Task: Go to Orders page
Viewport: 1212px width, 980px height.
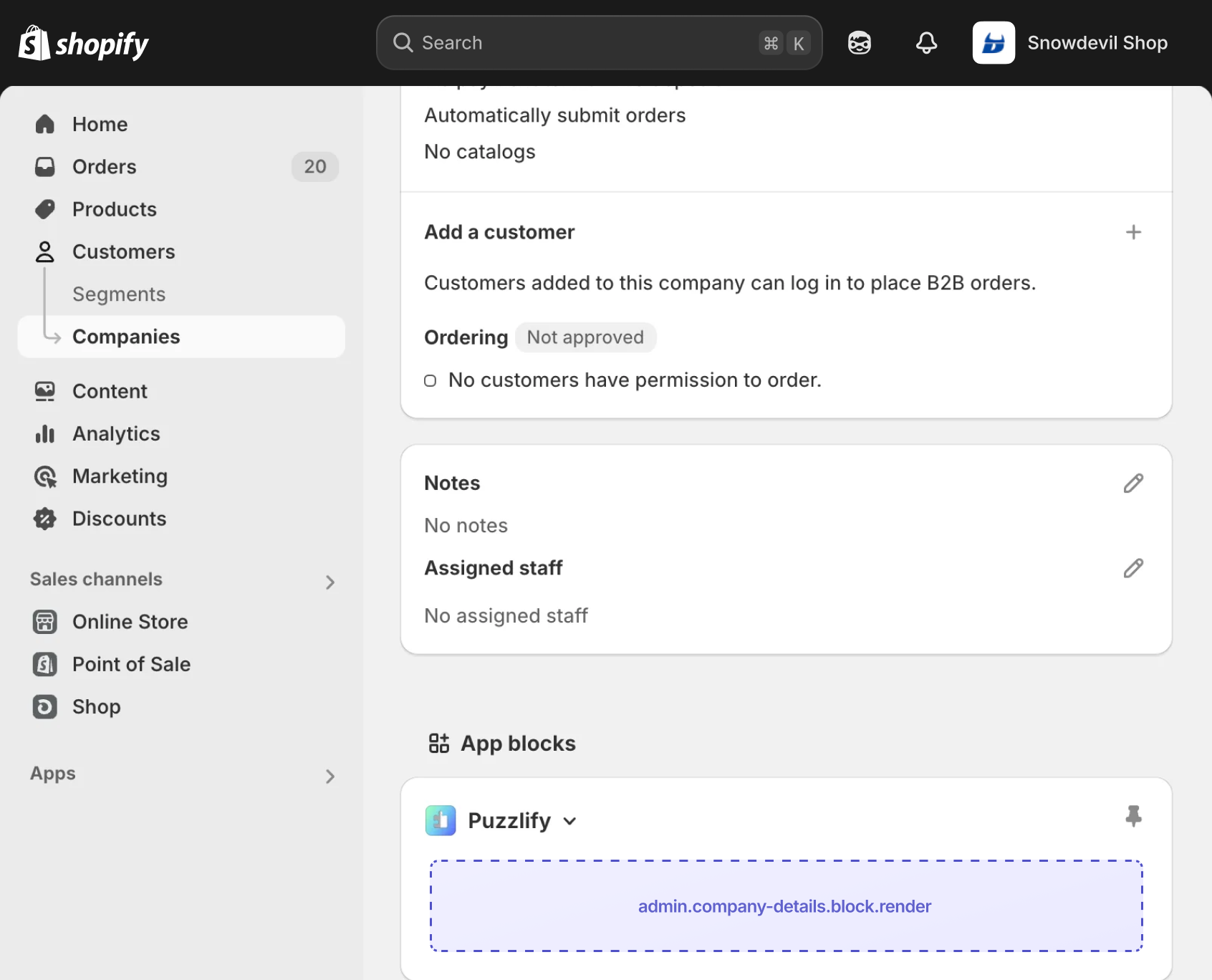Action: click(x=181, y=167)
